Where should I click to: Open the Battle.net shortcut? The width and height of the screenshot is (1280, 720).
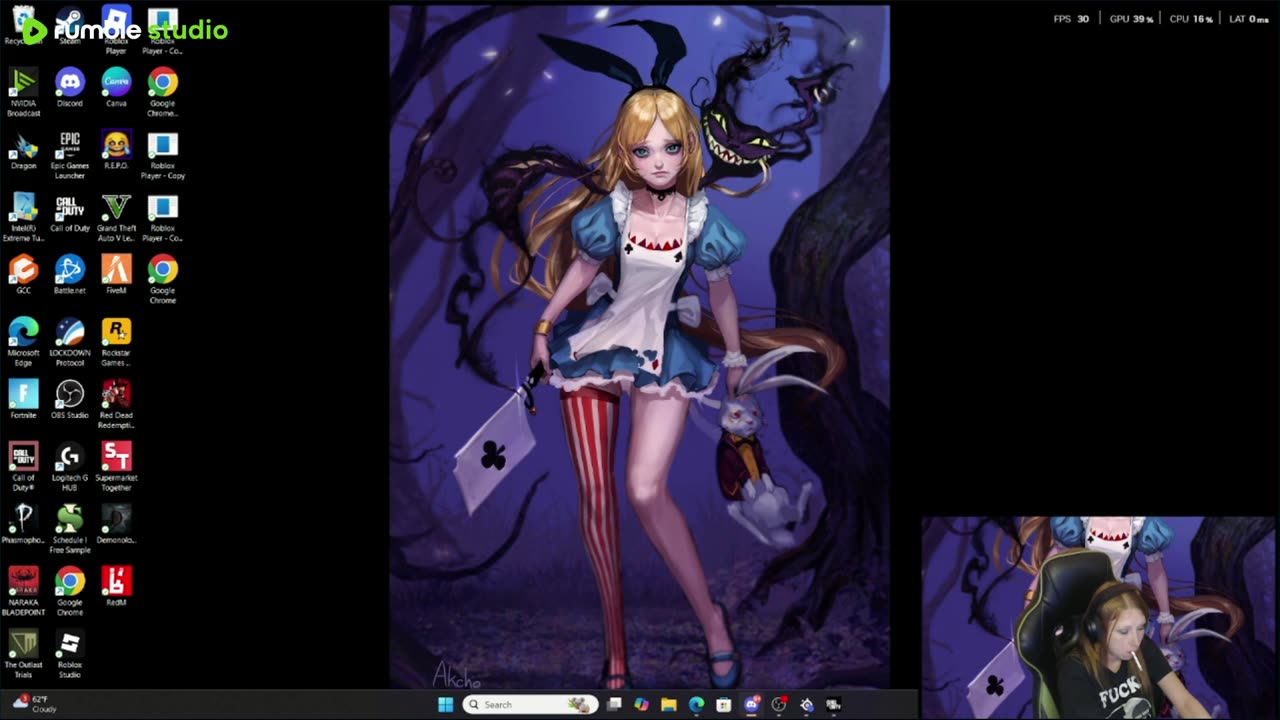70,275
